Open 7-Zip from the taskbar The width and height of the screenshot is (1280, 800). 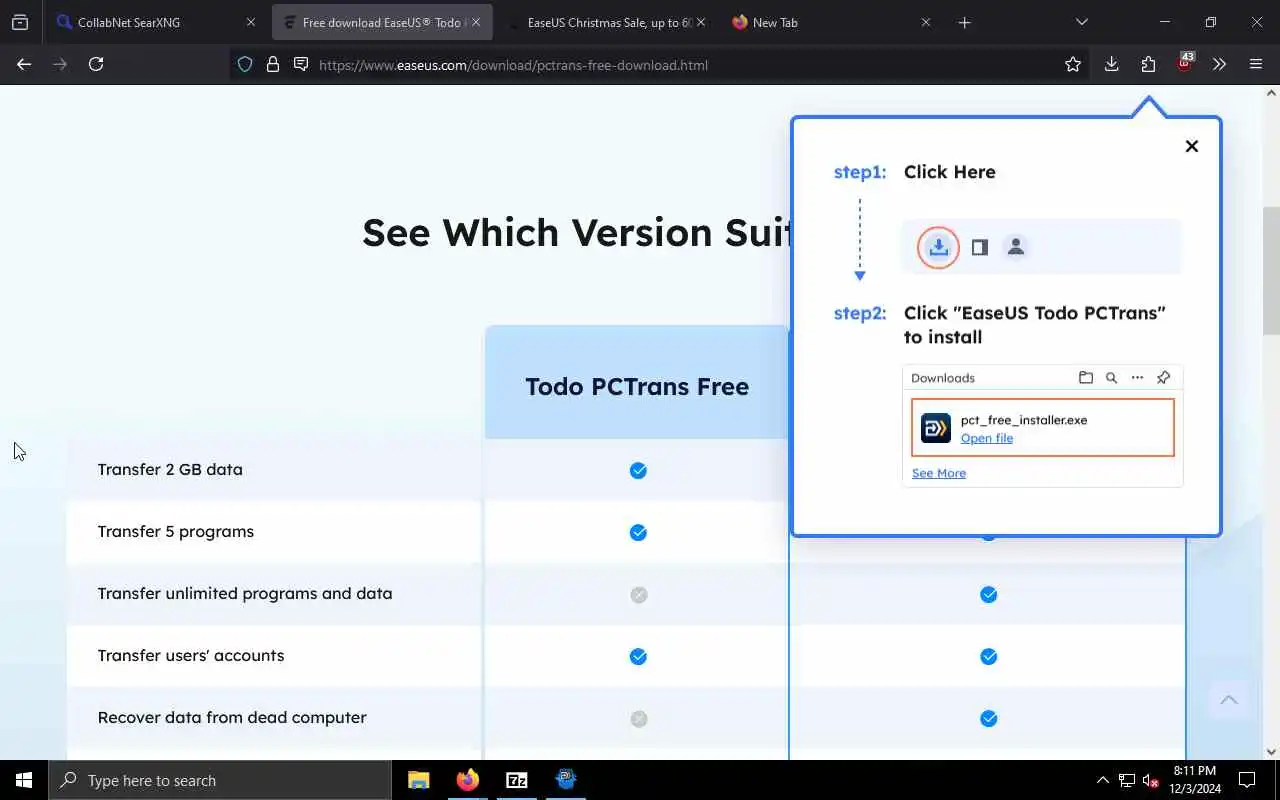tap(517, 780)
